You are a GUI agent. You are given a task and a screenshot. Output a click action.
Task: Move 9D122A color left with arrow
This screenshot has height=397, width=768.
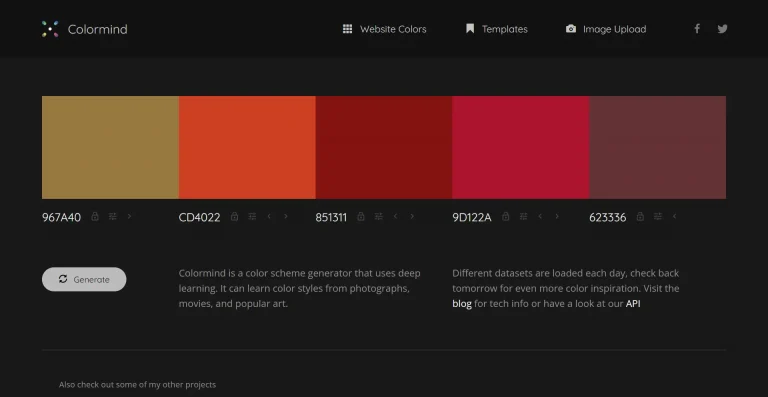point(540,216)
